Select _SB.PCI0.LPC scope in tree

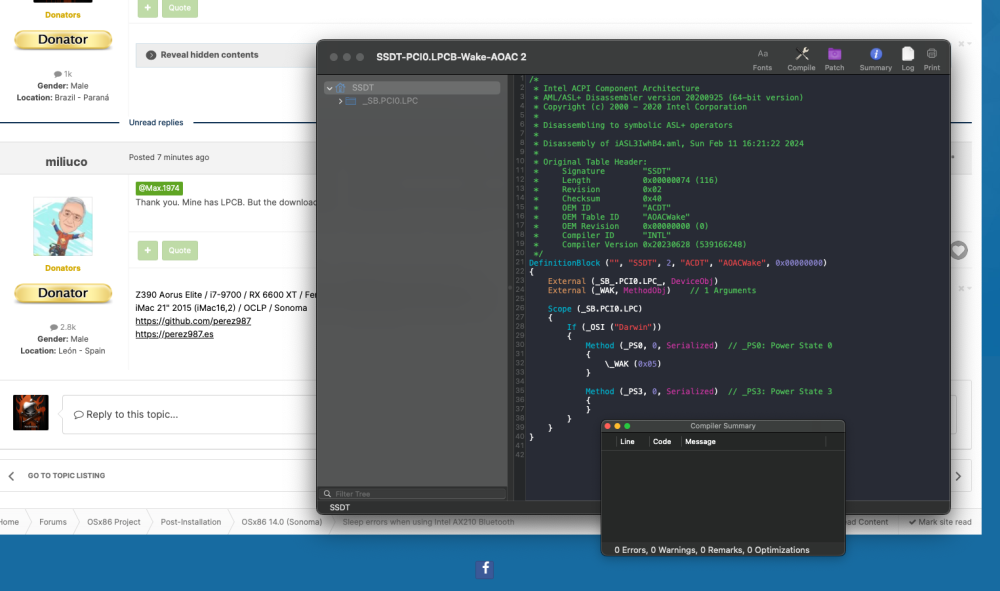390,101
